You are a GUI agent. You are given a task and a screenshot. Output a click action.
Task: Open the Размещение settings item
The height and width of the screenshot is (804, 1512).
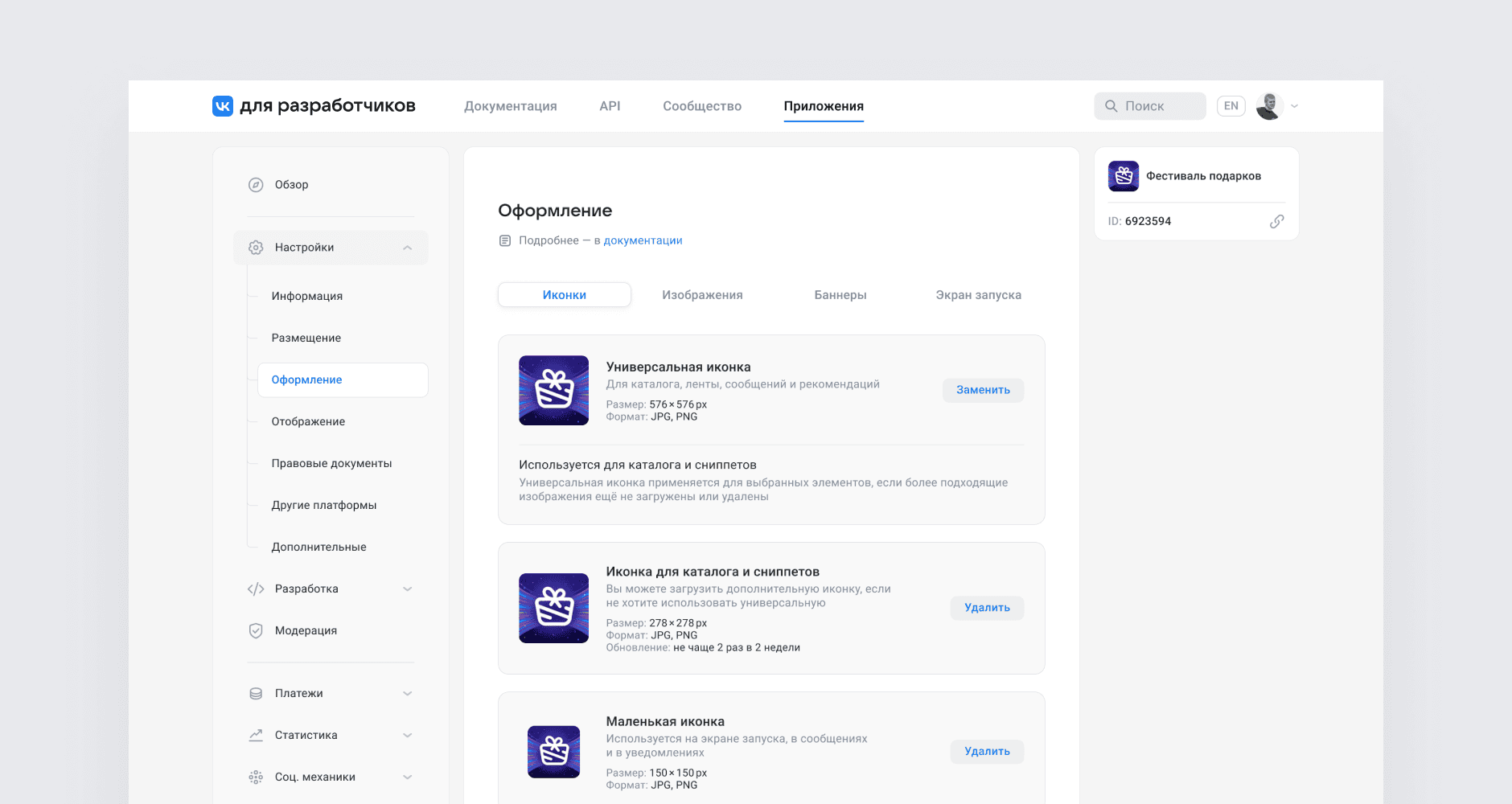(x=306, y=338)
